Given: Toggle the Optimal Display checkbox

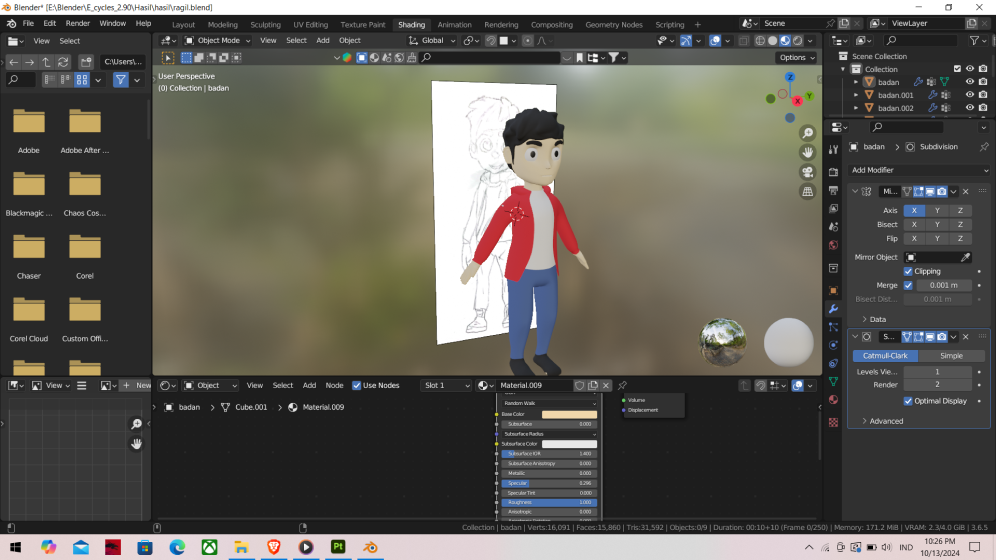Looking at the screenshot, I should [x=908, y=401].
